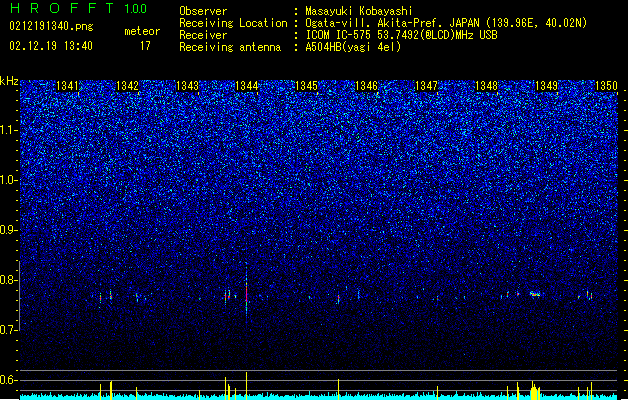Screen dimensions: 629x400
Task: Click the bright echo cluster near 1349
Action: 535,294
